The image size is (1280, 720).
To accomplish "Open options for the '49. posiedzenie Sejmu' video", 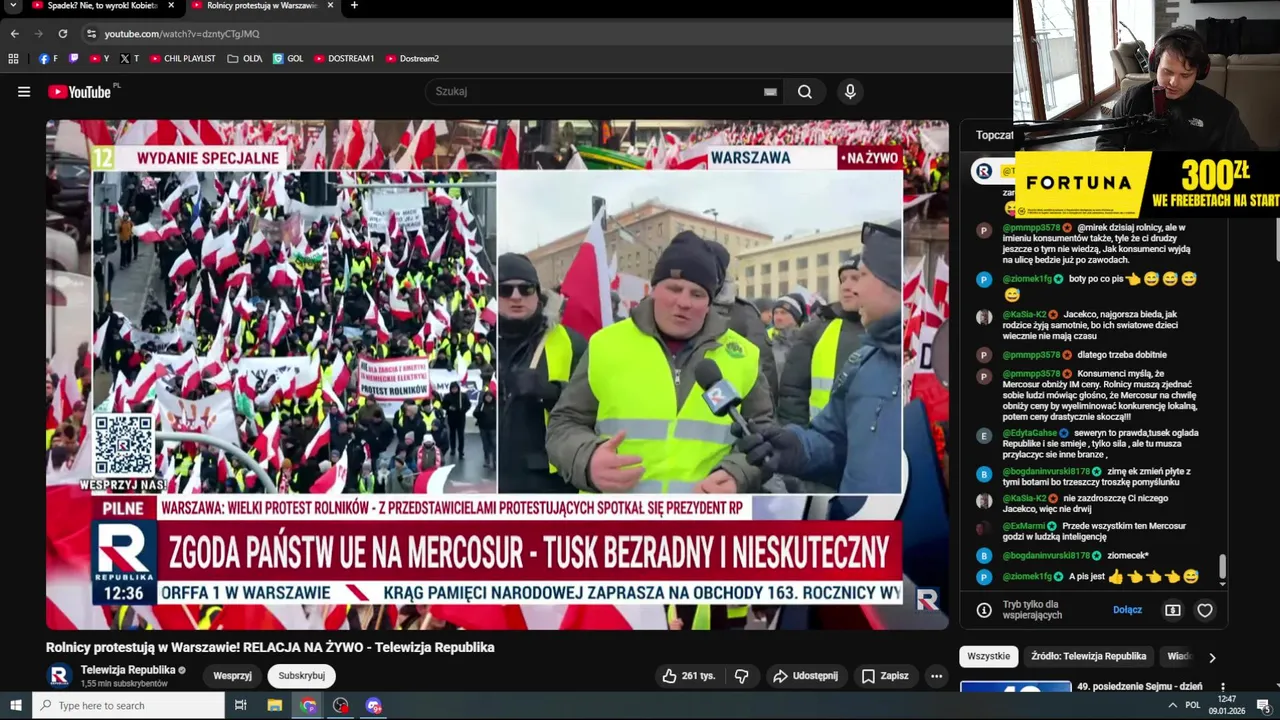I will (x=1223, y=688).
